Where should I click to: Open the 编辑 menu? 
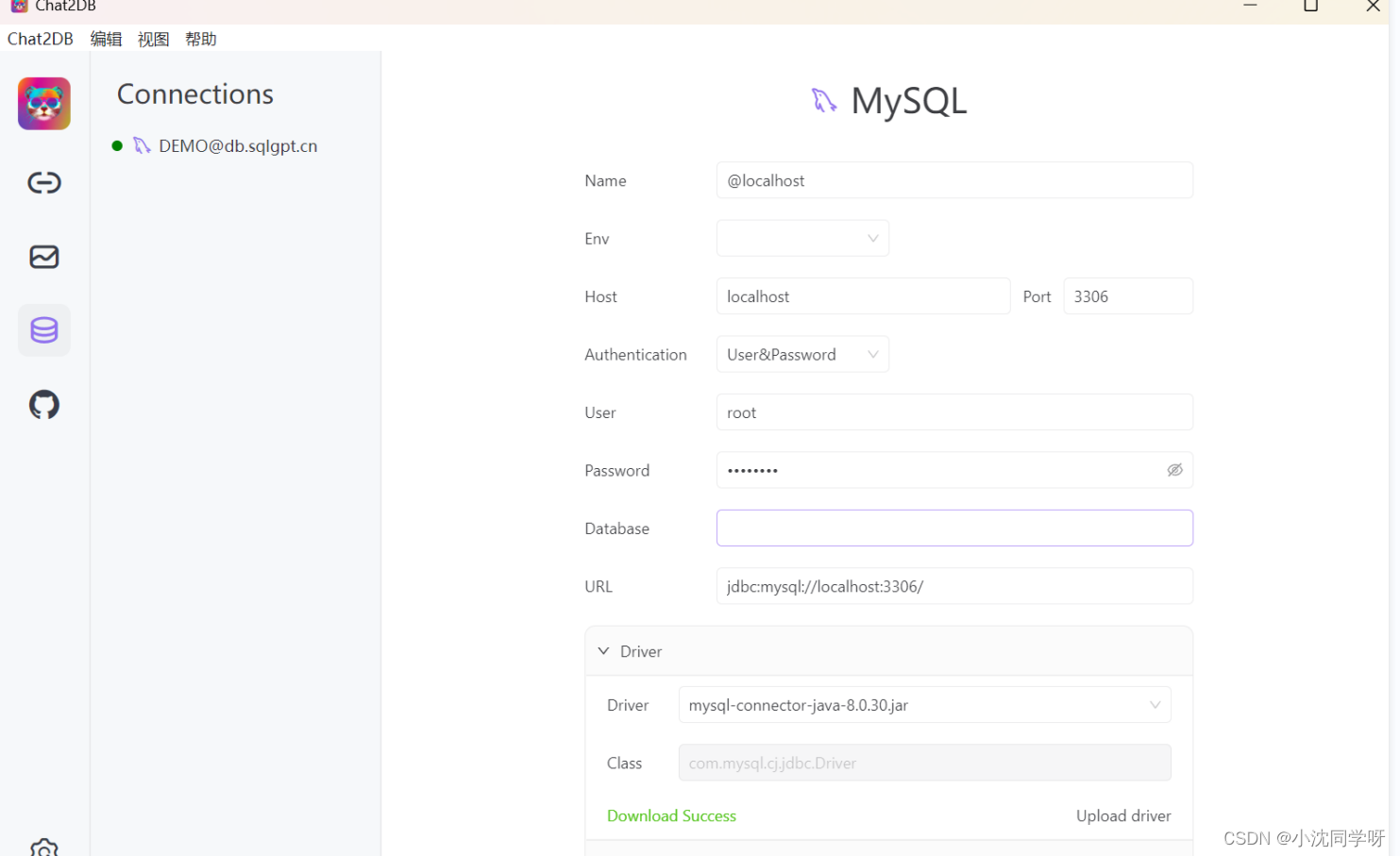[107, 39]
